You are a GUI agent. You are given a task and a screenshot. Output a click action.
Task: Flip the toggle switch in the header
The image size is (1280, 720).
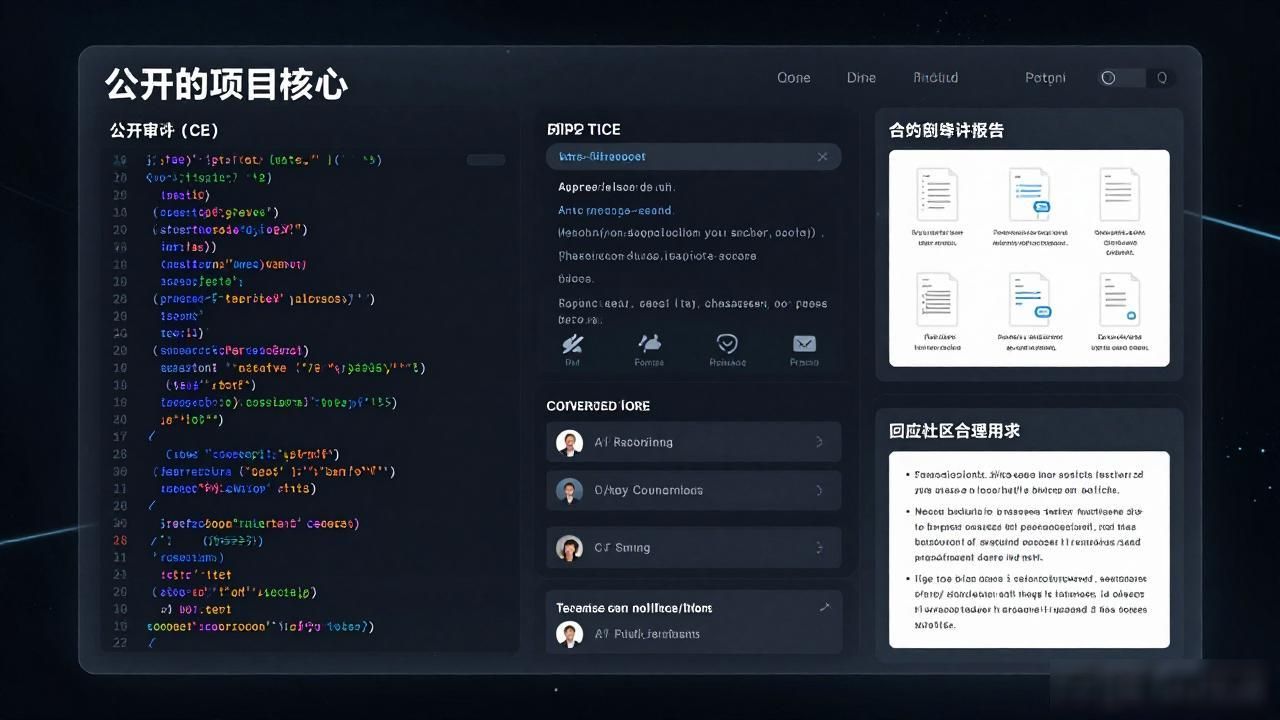pyautogui.click(x=1121, y=77)
